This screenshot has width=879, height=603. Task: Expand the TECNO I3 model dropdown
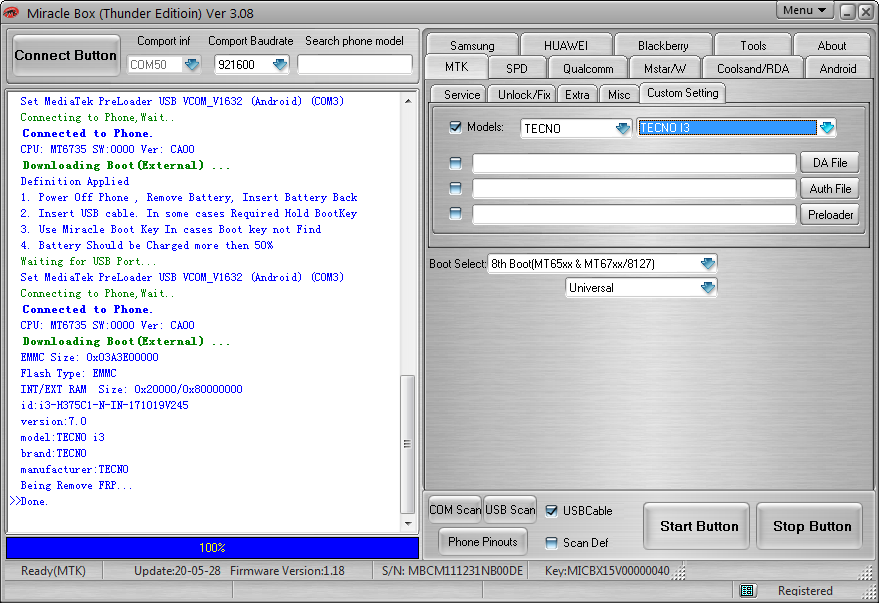coord(827,128)
